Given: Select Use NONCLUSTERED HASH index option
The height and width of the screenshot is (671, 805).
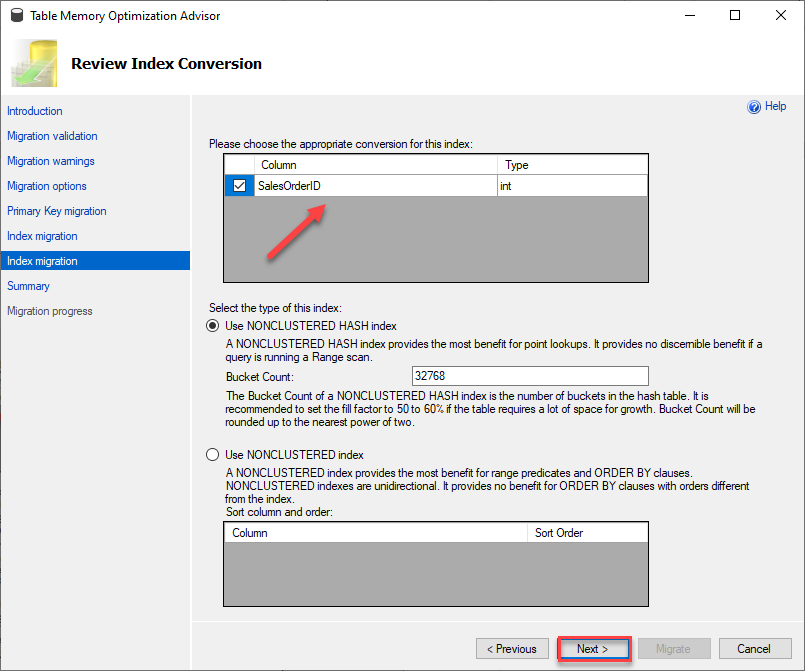Looking at the screenshot, I should [213, 325].
